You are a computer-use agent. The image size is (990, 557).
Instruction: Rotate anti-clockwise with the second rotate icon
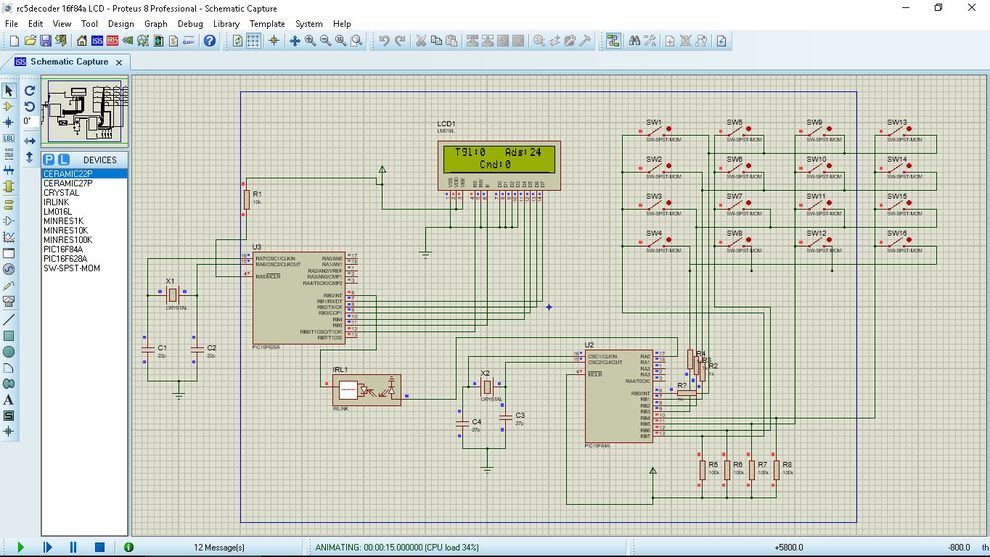tap(30, 106)
